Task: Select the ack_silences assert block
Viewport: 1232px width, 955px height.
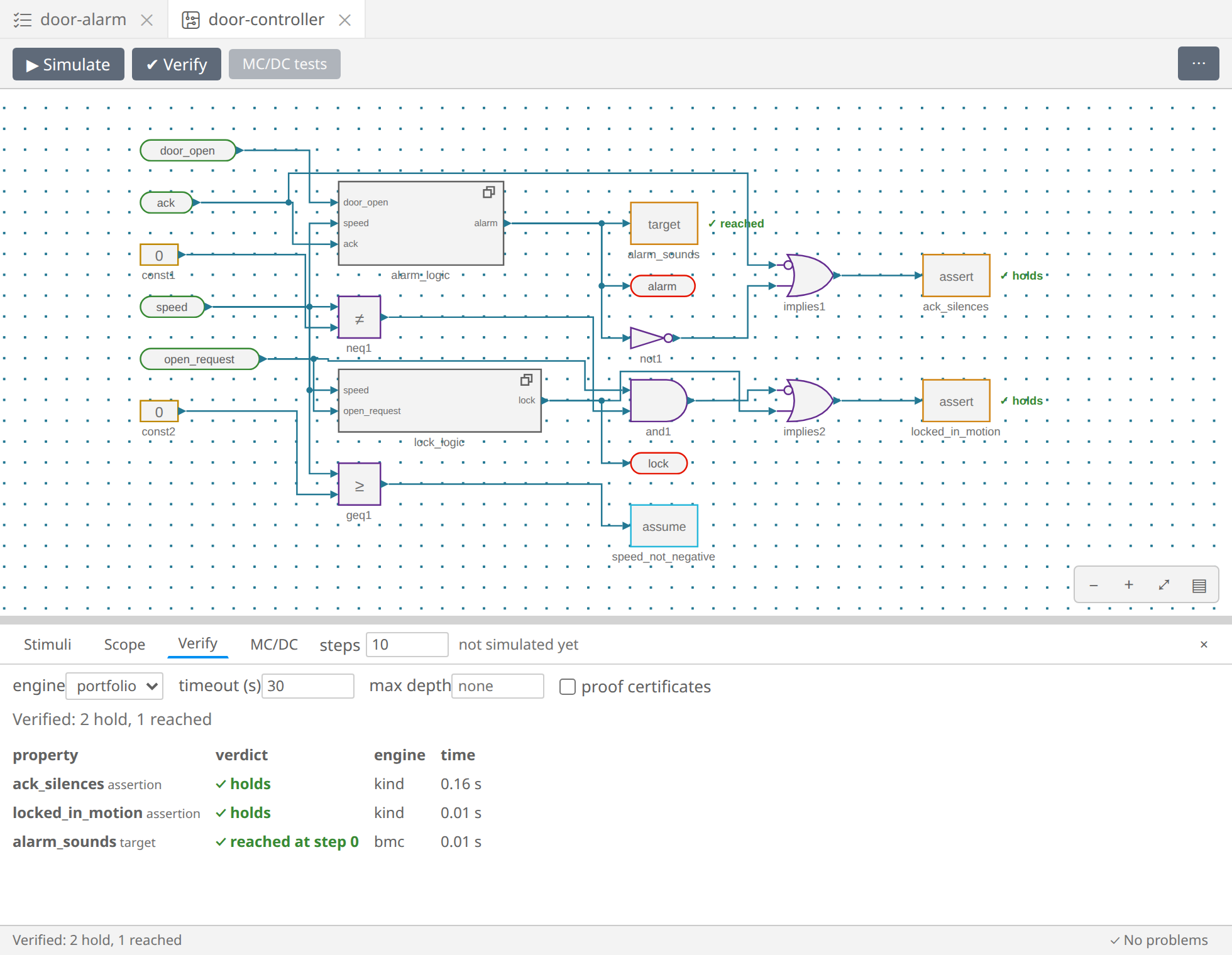Action: (956, 275)
